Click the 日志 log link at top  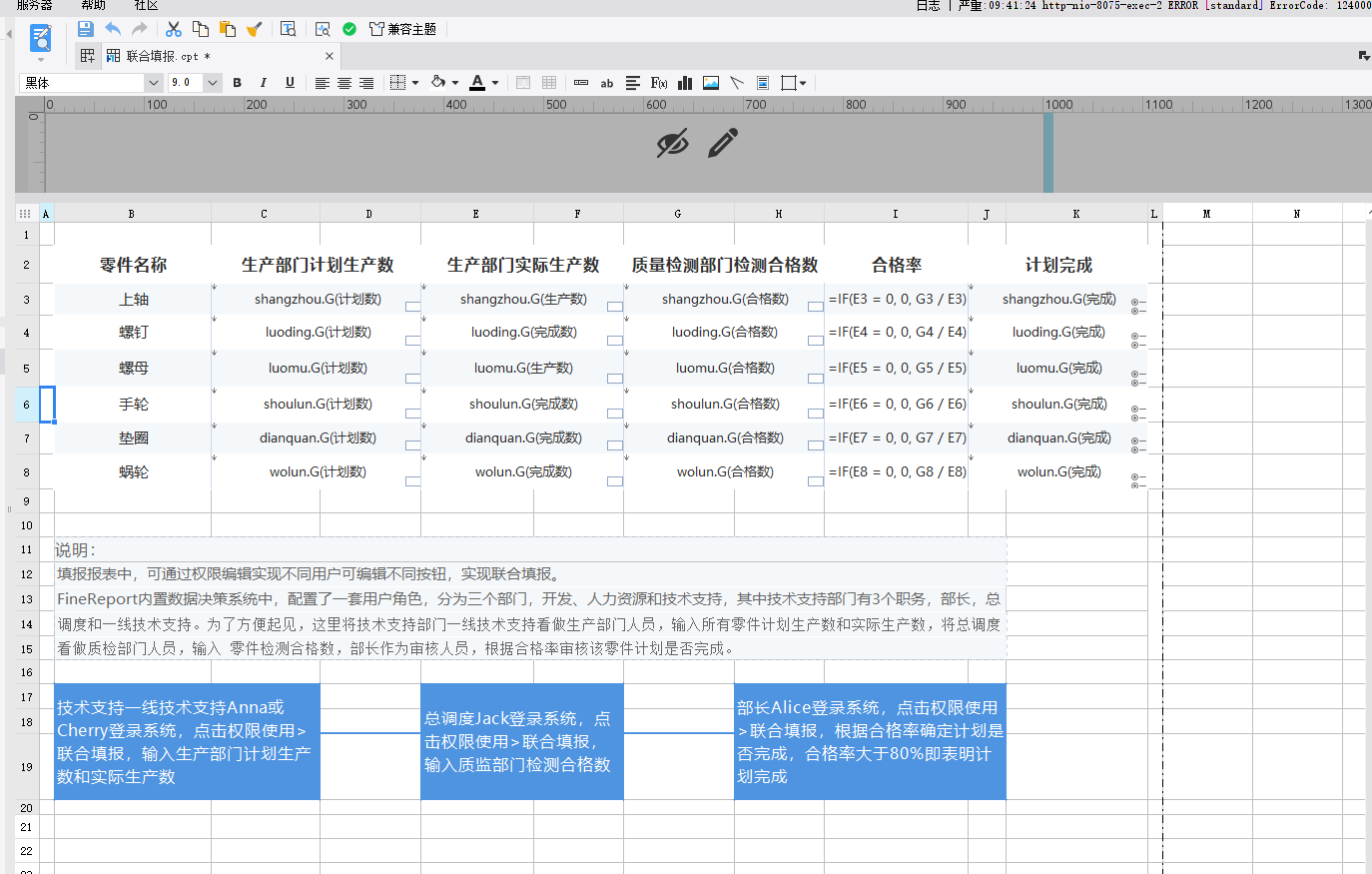(929, 5)
